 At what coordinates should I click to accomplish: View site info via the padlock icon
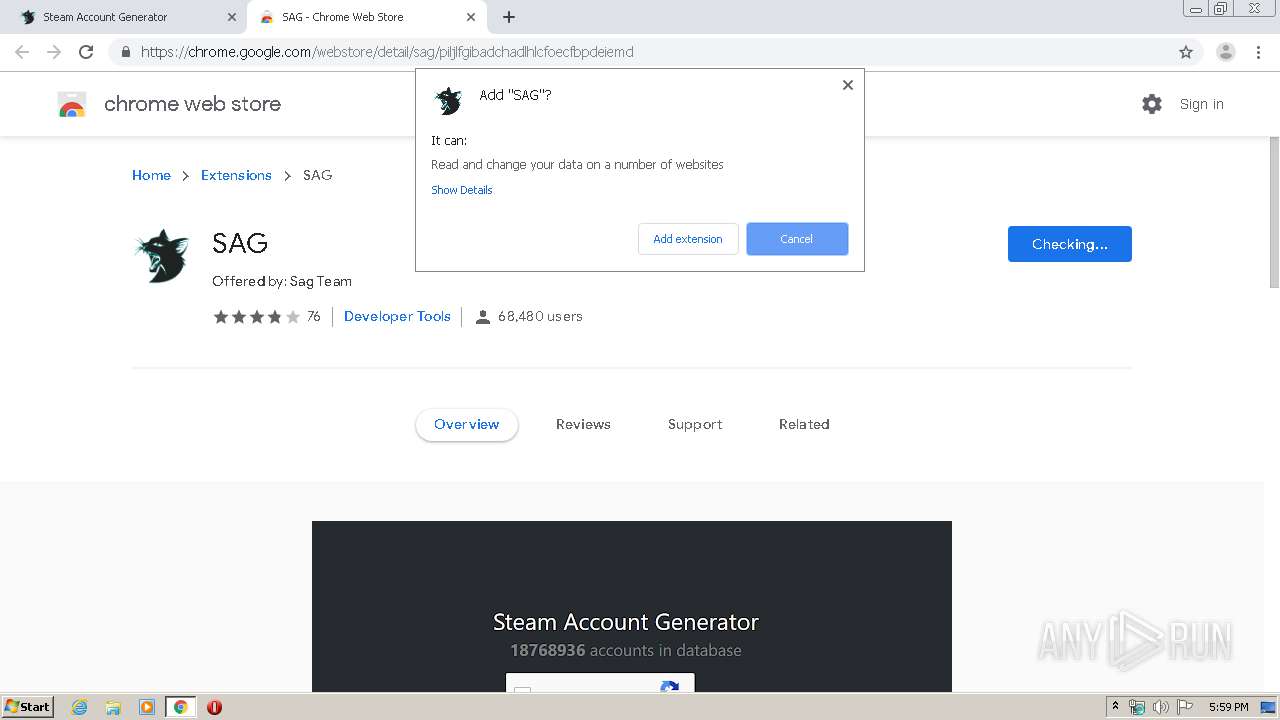[125, 52]
